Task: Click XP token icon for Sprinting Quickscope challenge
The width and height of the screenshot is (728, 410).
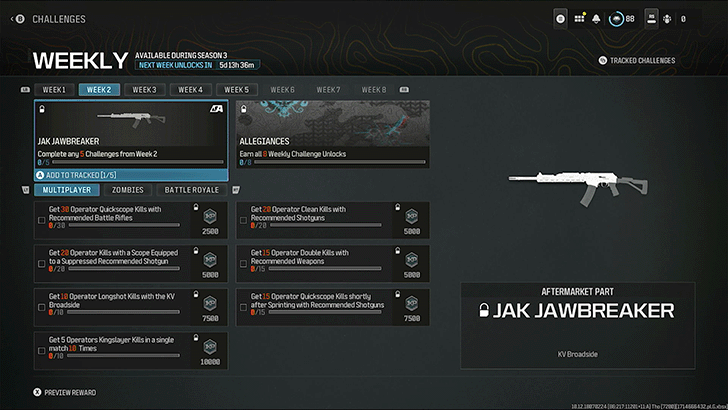Action: 412,303
